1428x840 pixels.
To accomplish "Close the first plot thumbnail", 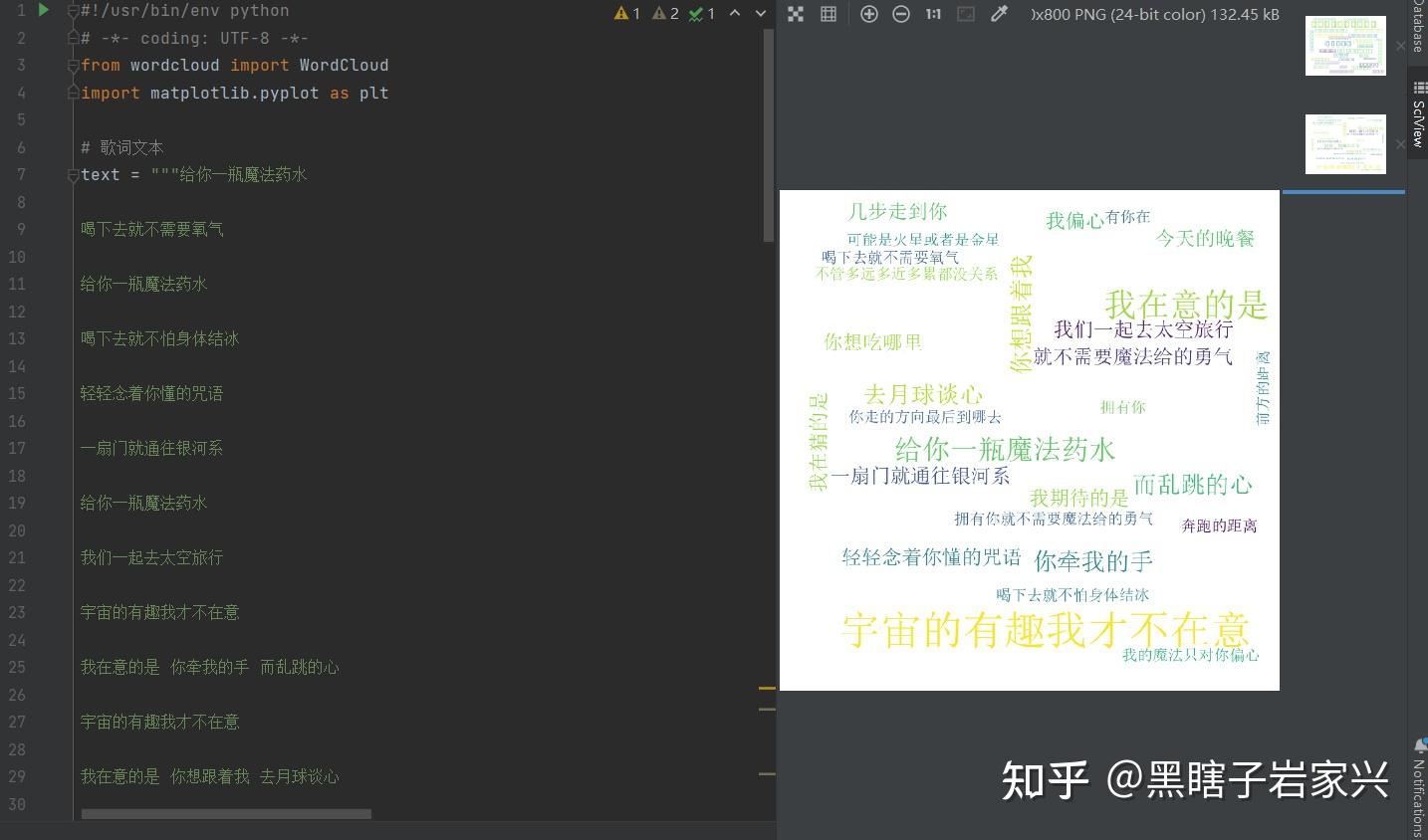I will coord(1400,46).
